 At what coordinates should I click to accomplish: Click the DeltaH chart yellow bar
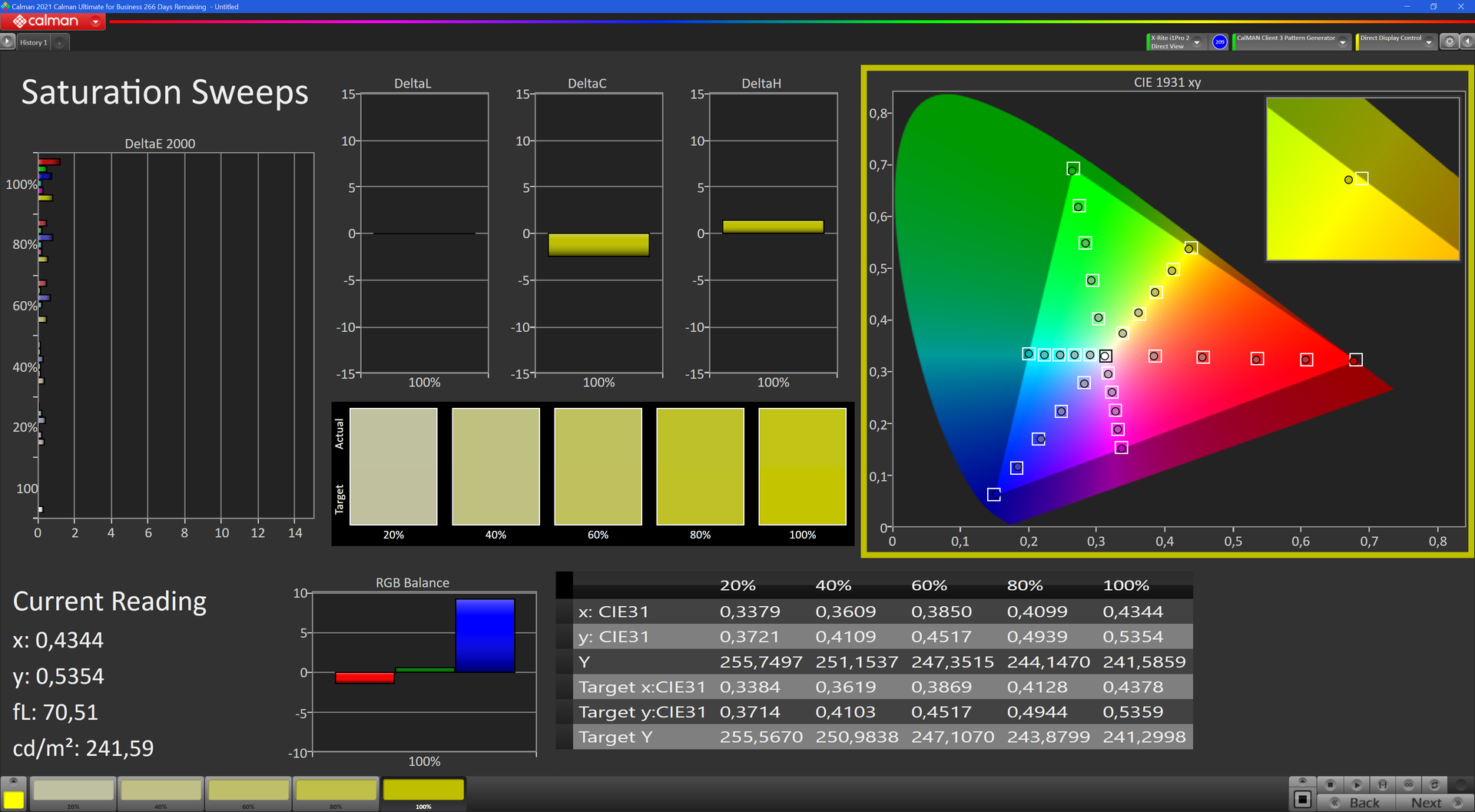coord(773,227)
